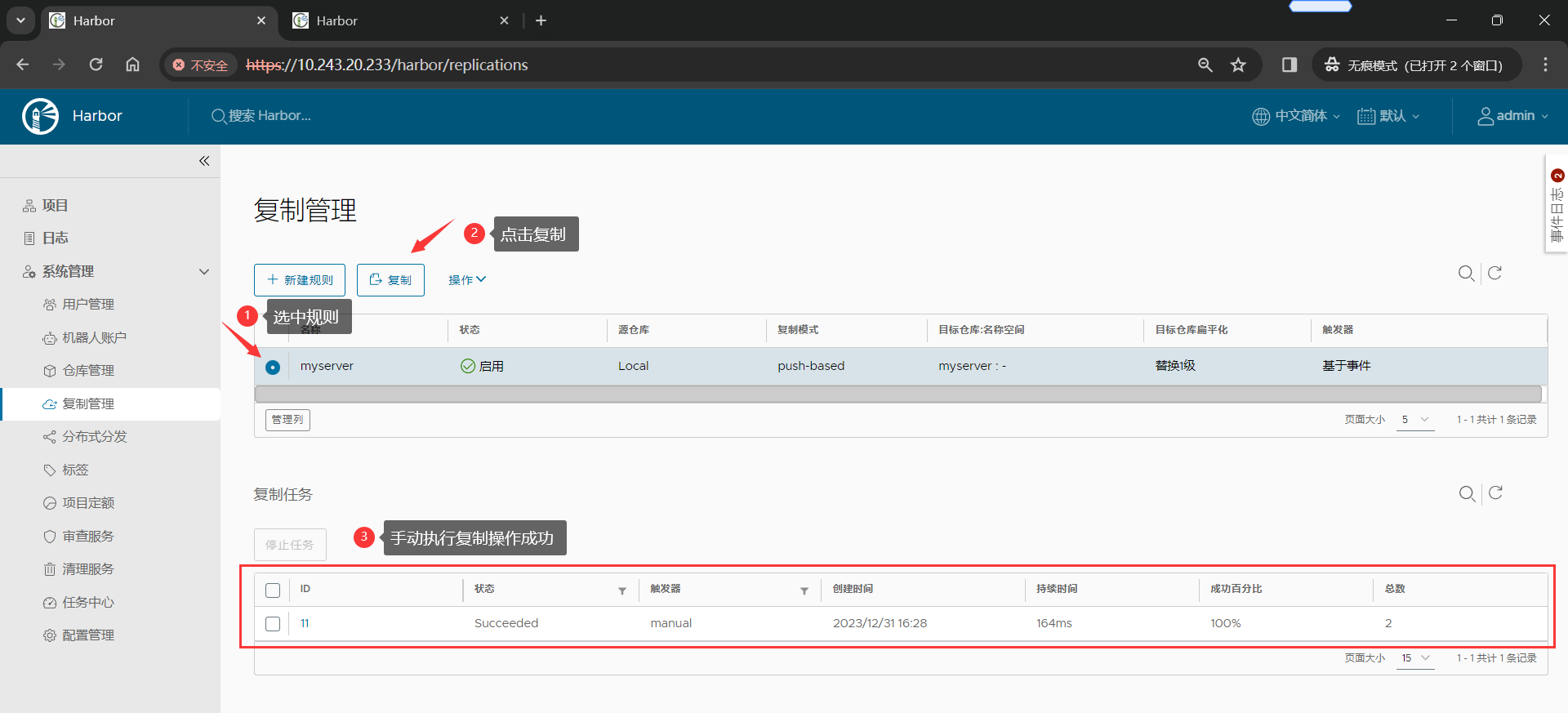
Task: Switch to the second Harbor browser tab
Action: pos(400,20)
